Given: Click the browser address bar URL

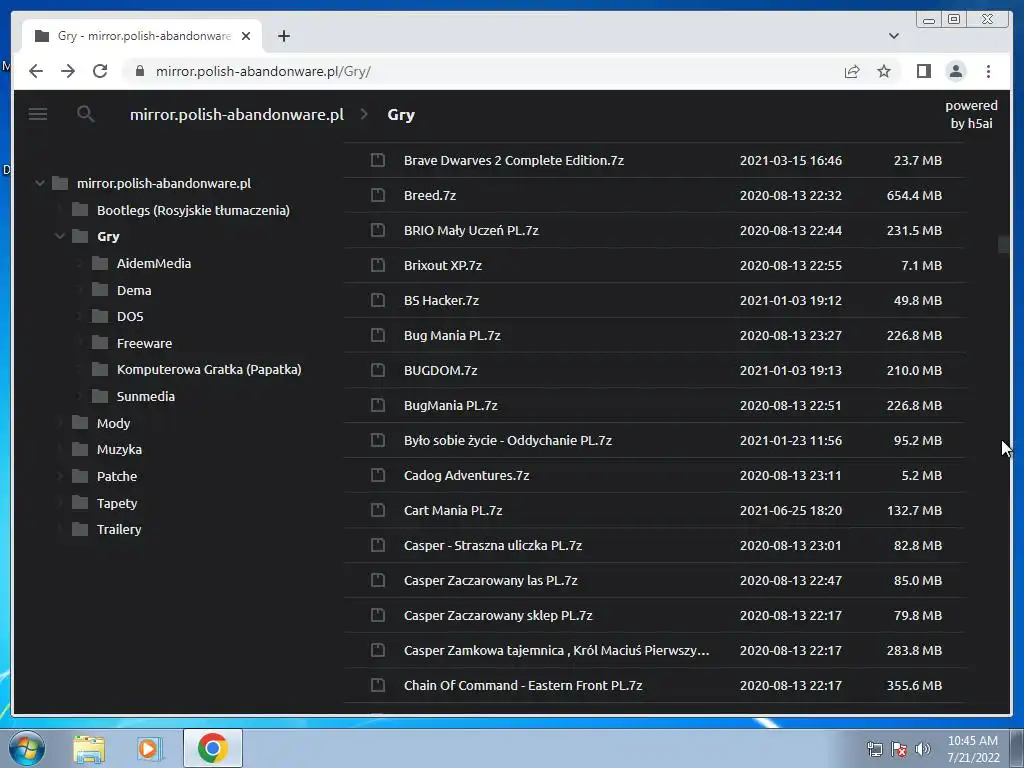Looking at the screenshot, I should coord(263,71).
